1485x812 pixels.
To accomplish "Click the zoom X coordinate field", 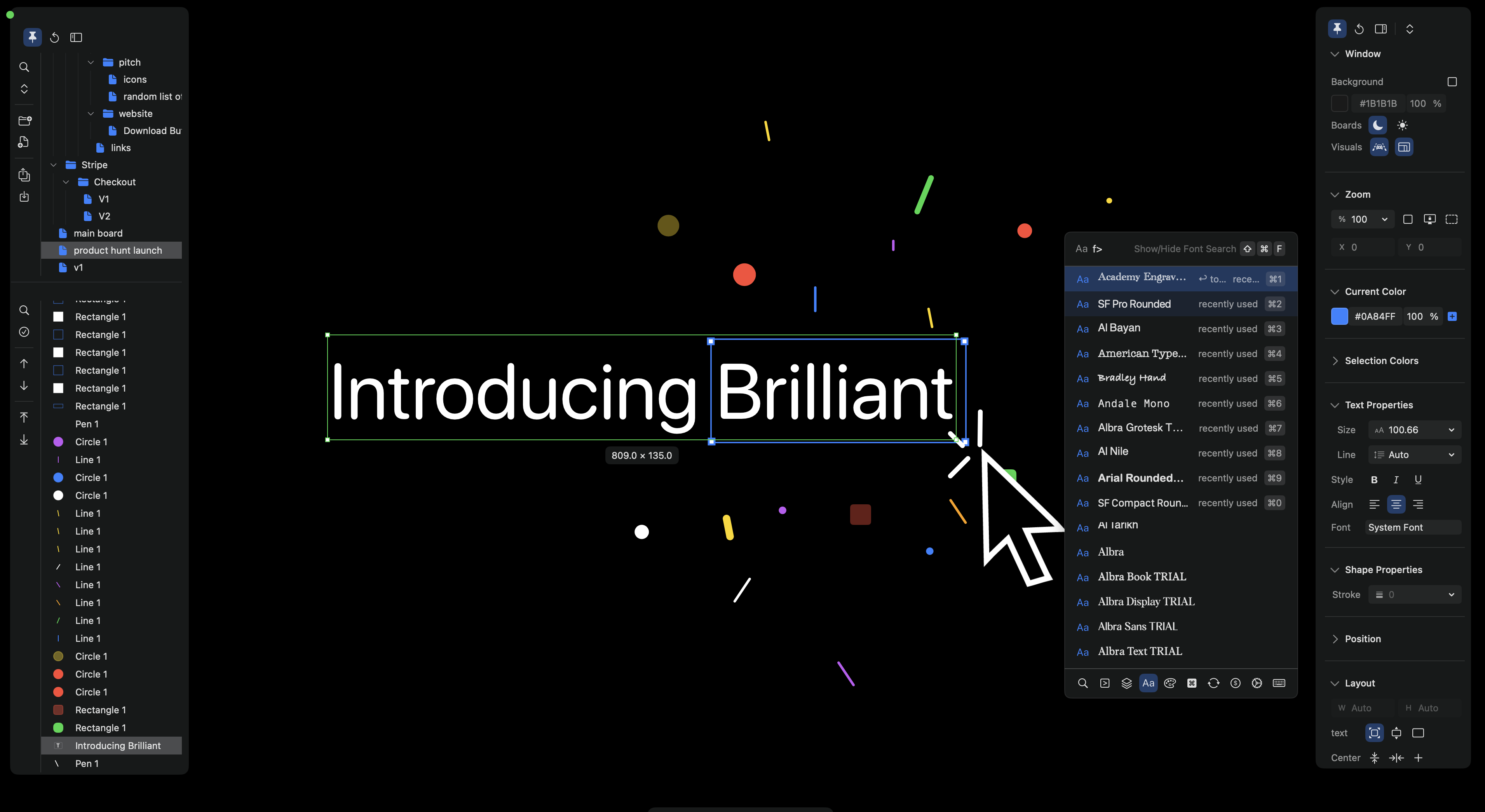I will pos(1363,247).
